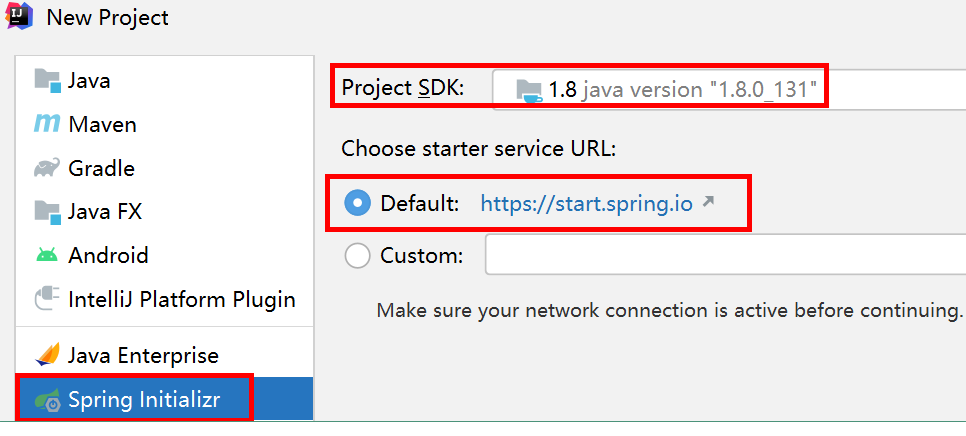Choose Gradle project type in list

pos(101,168)
